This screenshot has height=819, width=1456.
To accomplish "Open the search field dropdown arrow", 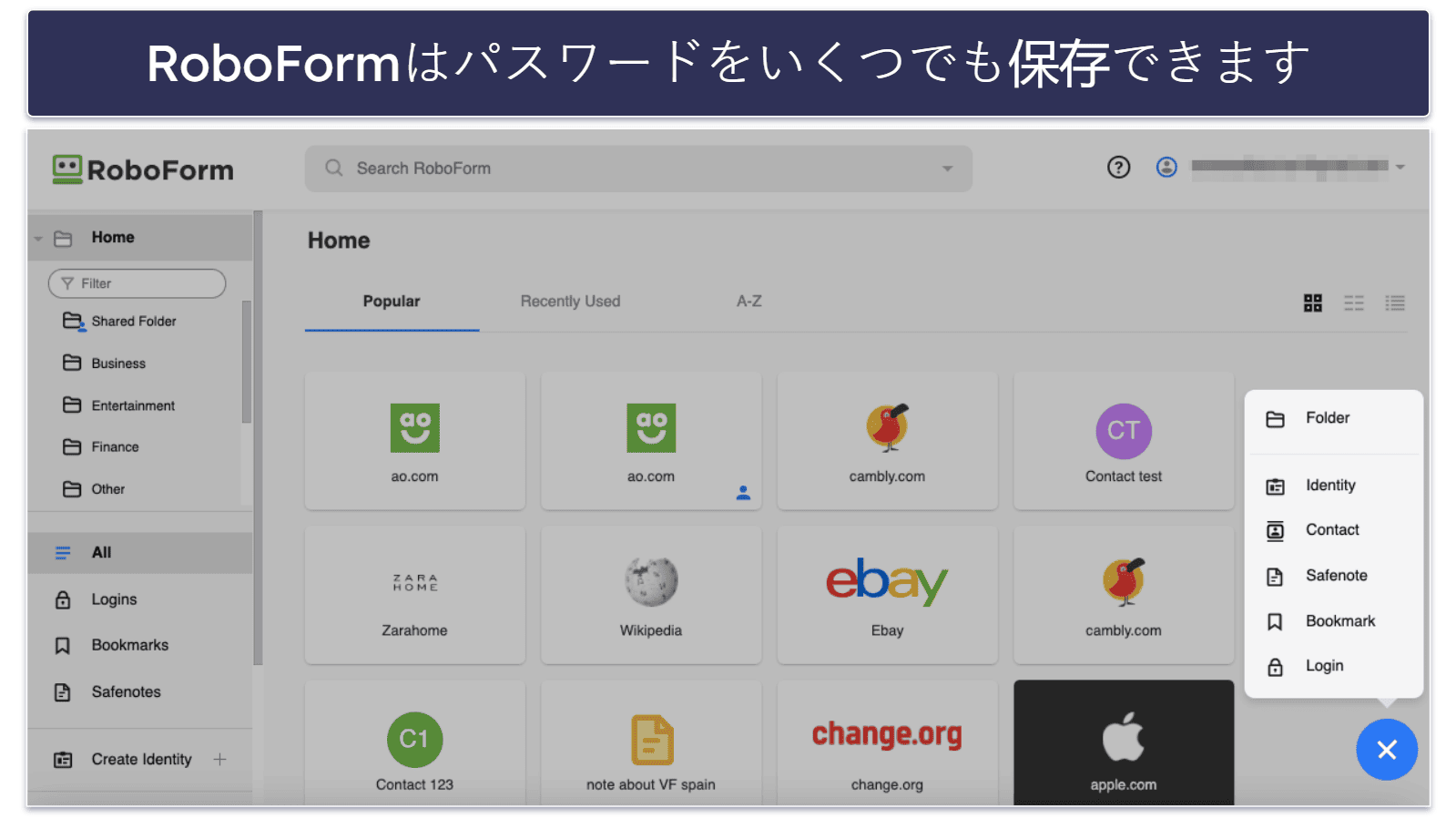I will [947, 169].
